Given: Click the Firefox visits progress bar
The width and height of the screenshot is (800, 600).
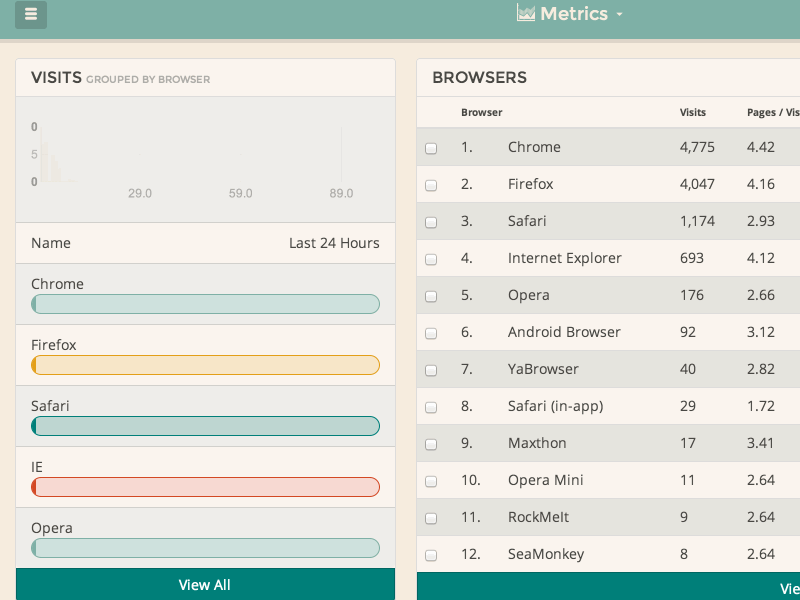Looking at the screenshot, I should tap(205, 365).
